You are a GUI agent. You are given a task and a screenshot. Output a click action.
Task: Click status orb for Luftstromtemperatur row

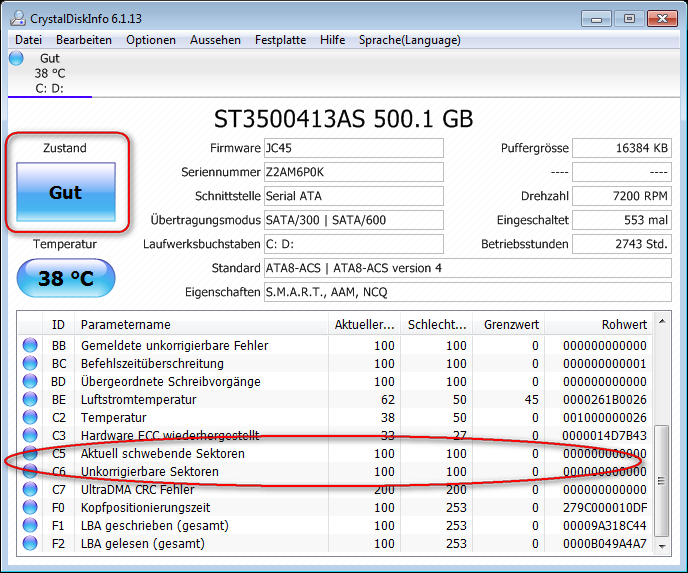pyautogui.click(x=31, y=400)
